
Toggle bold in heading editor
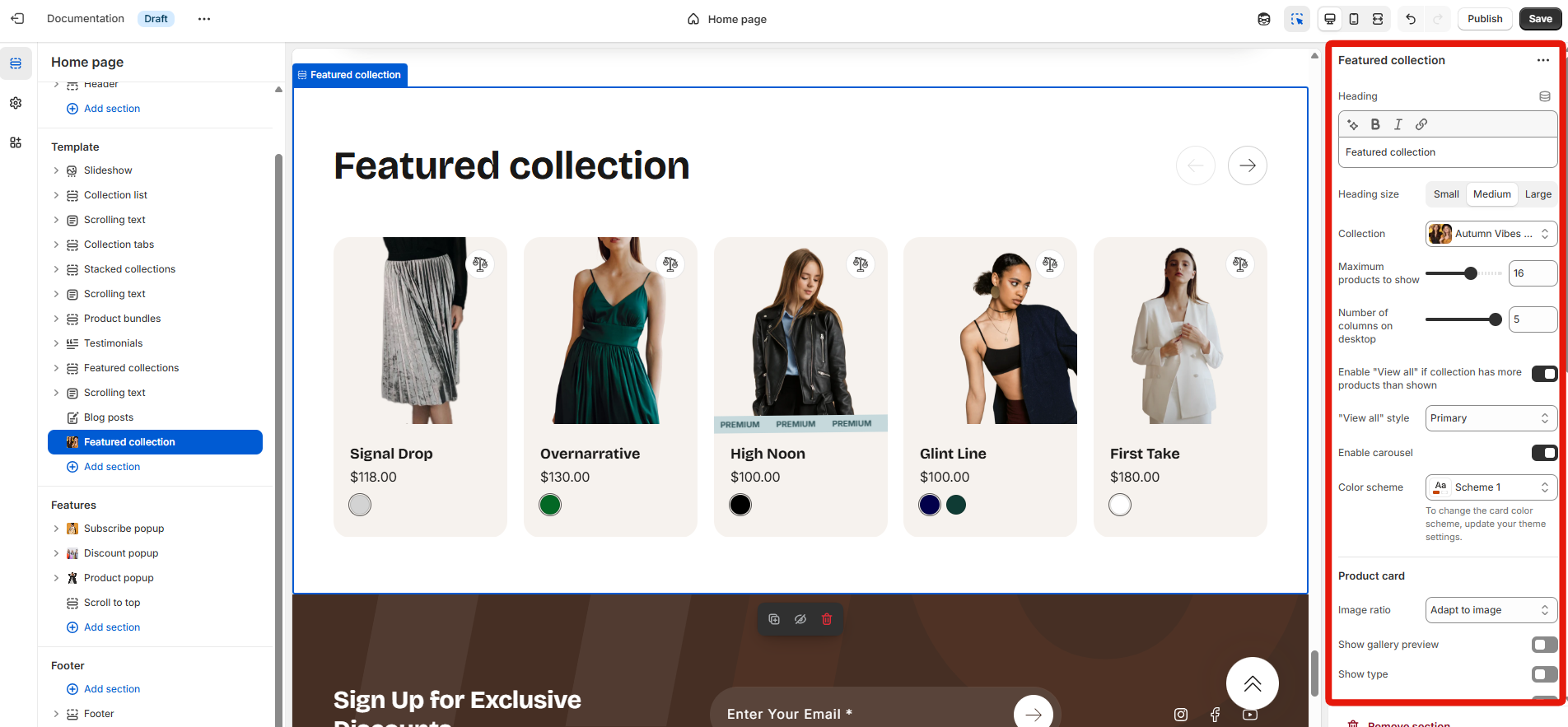(x=1375, y=124)
